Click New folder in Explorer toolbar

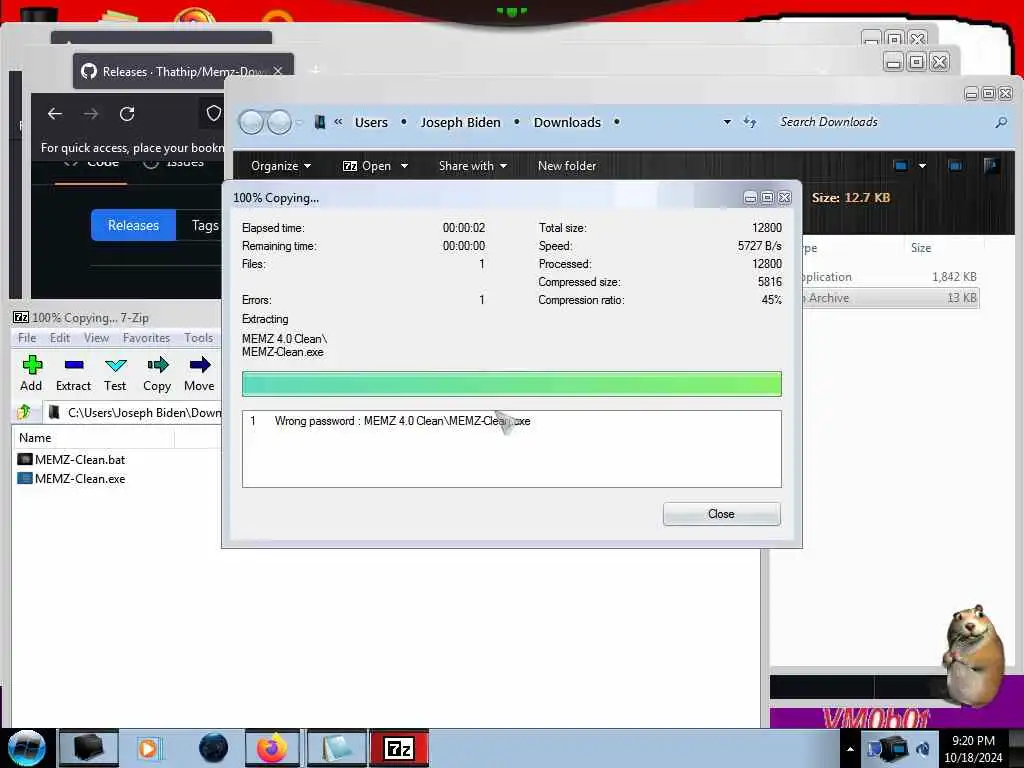[567, 166]
